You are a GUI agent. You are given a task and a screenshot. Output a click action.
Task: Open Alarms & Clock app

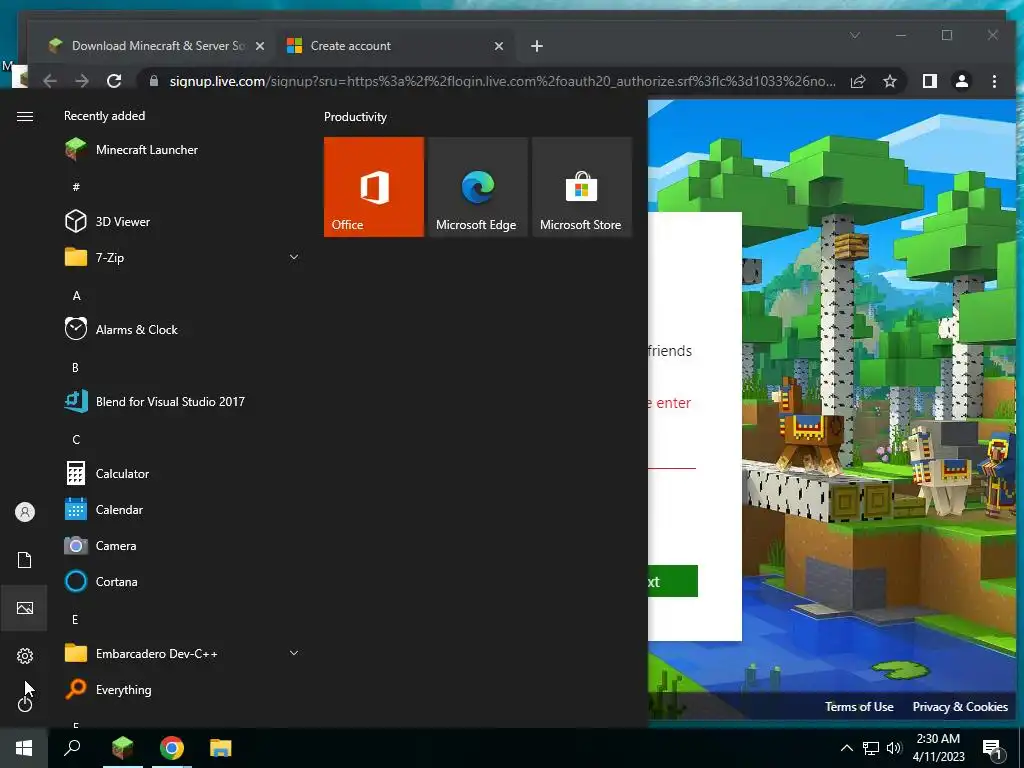(182, 329)
